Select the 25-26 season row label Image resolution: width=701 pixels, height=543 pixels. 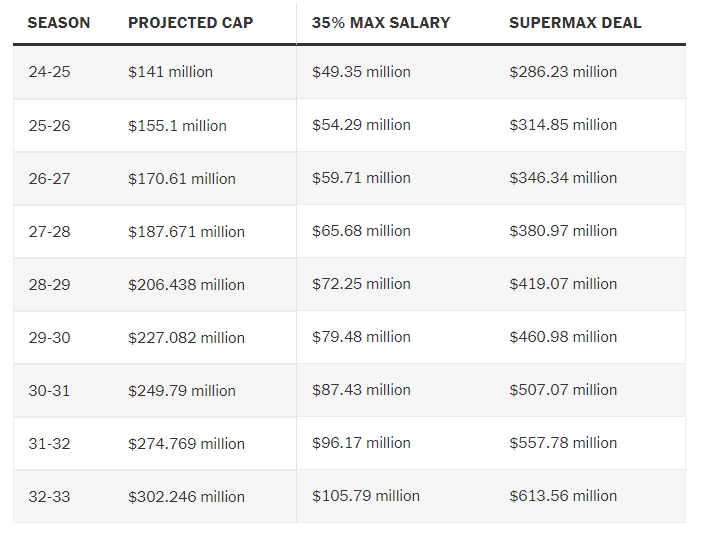coord(49,126)
